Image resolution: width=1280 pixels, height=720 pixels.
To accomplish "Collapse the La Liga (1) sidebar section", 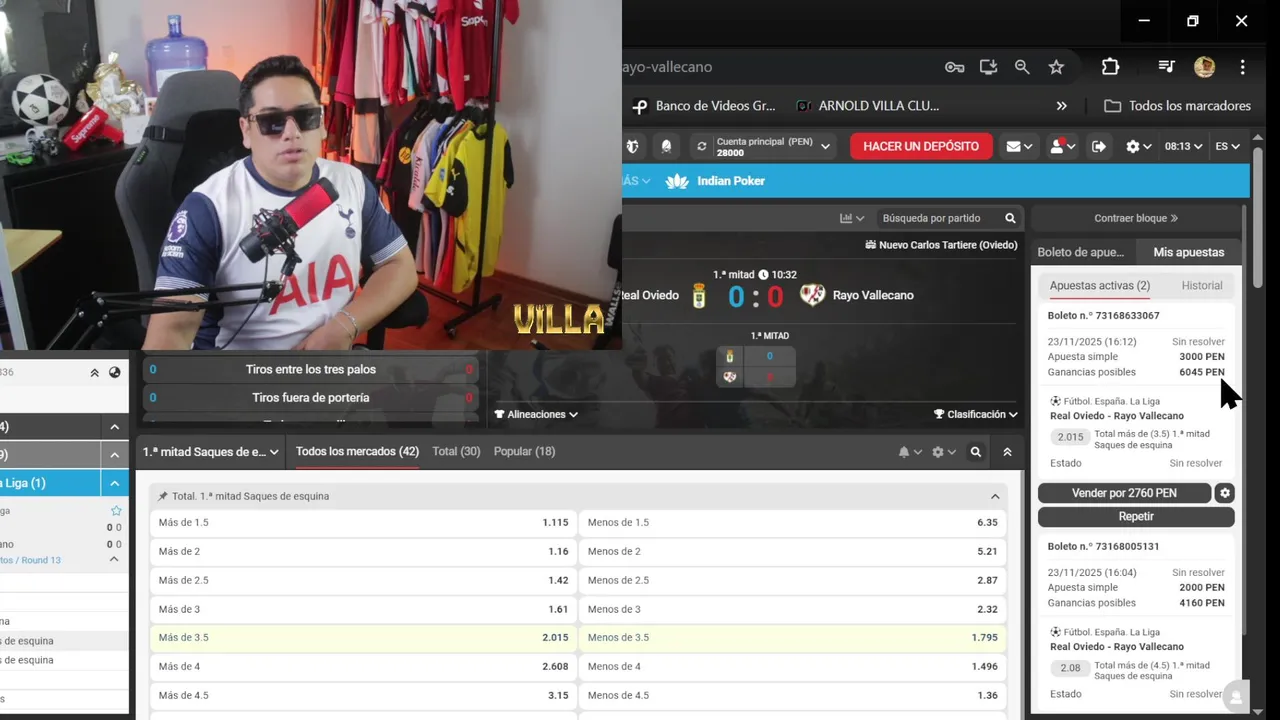I will 115,483.
